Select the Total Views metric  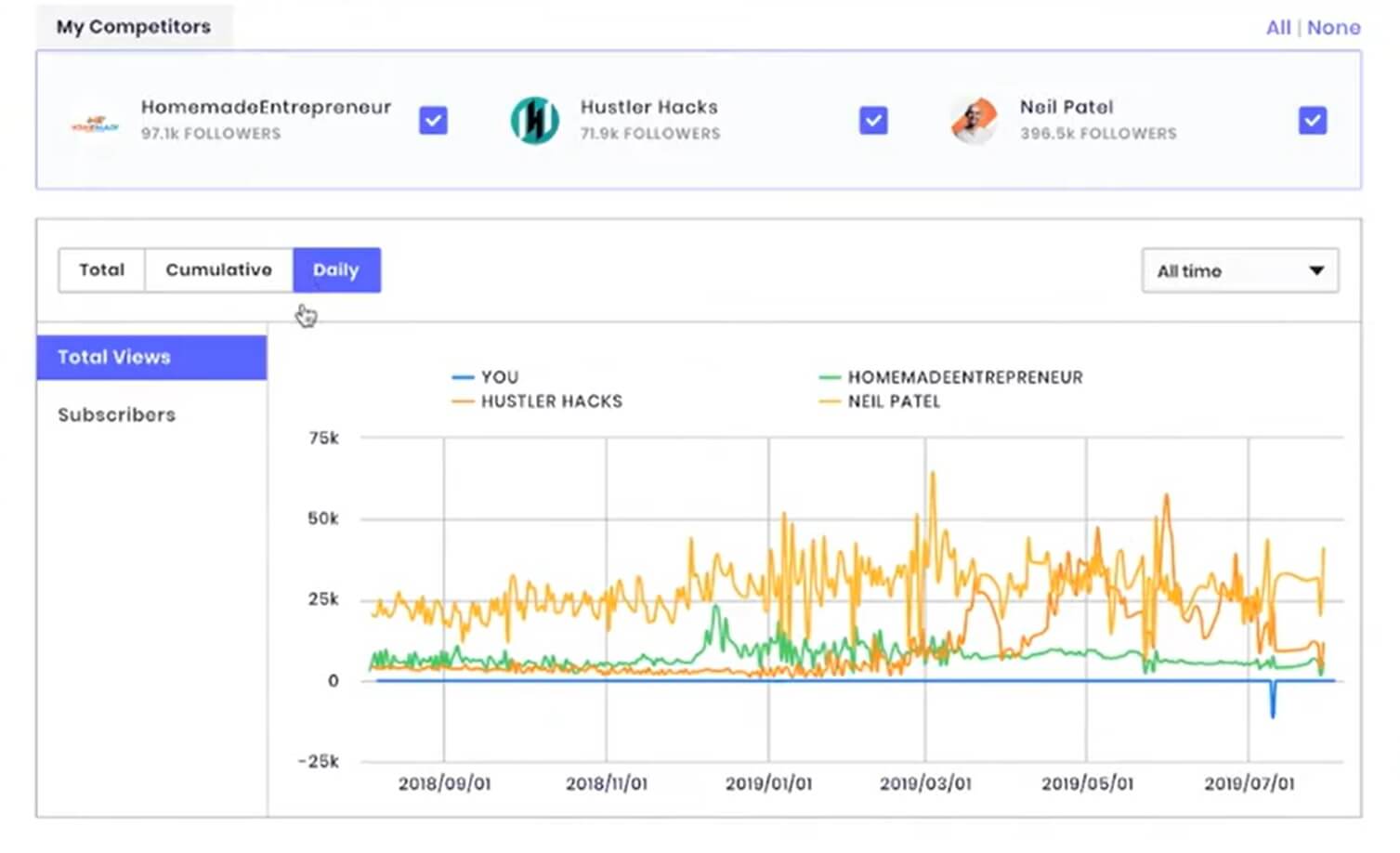(x=152, y=358)
